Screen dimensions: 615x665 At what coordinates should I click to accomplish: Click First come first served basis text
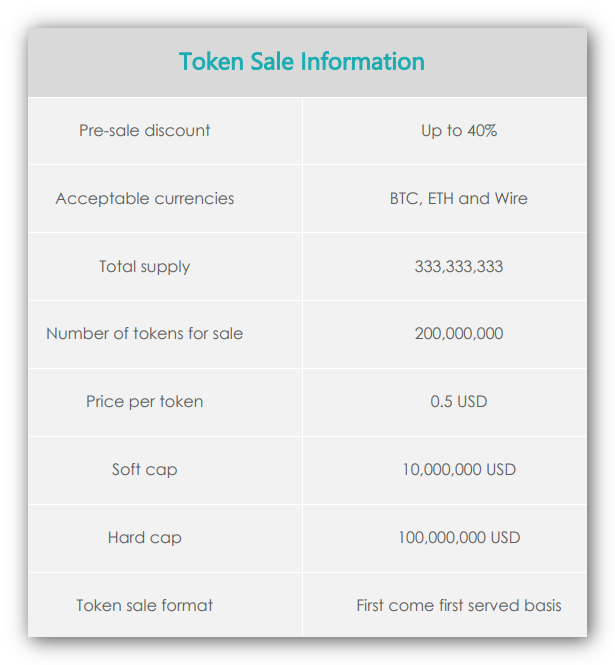458,605
